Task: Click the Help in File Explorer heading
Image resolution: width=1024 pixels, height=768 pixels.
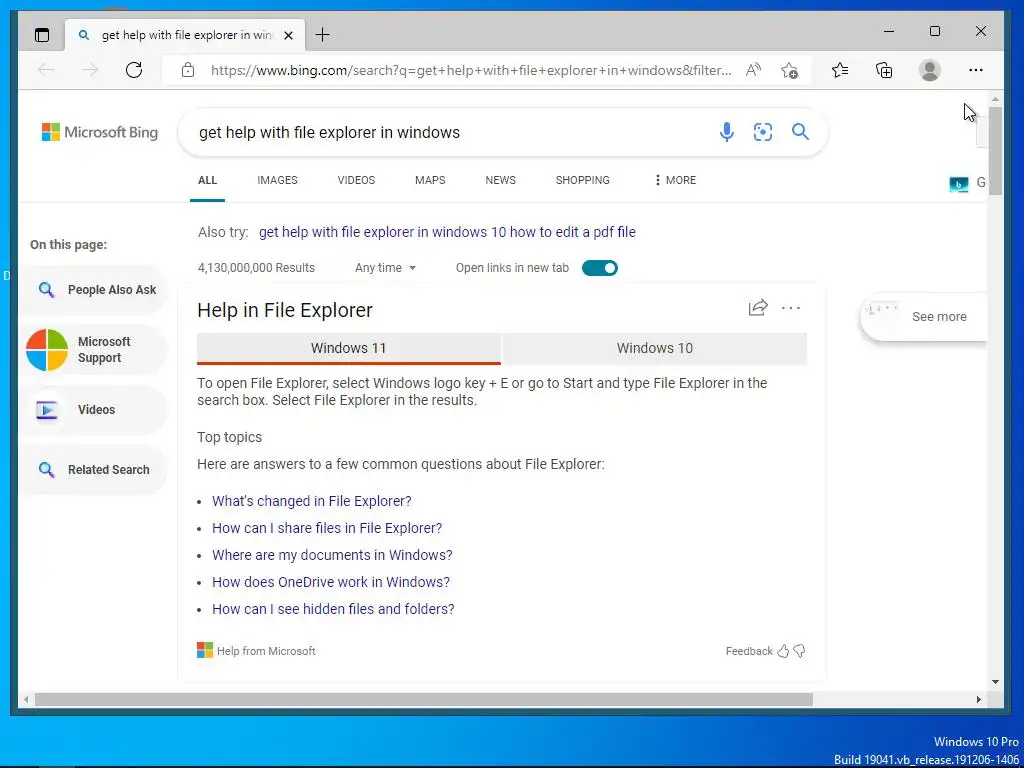Action: [x=285, y=310]
